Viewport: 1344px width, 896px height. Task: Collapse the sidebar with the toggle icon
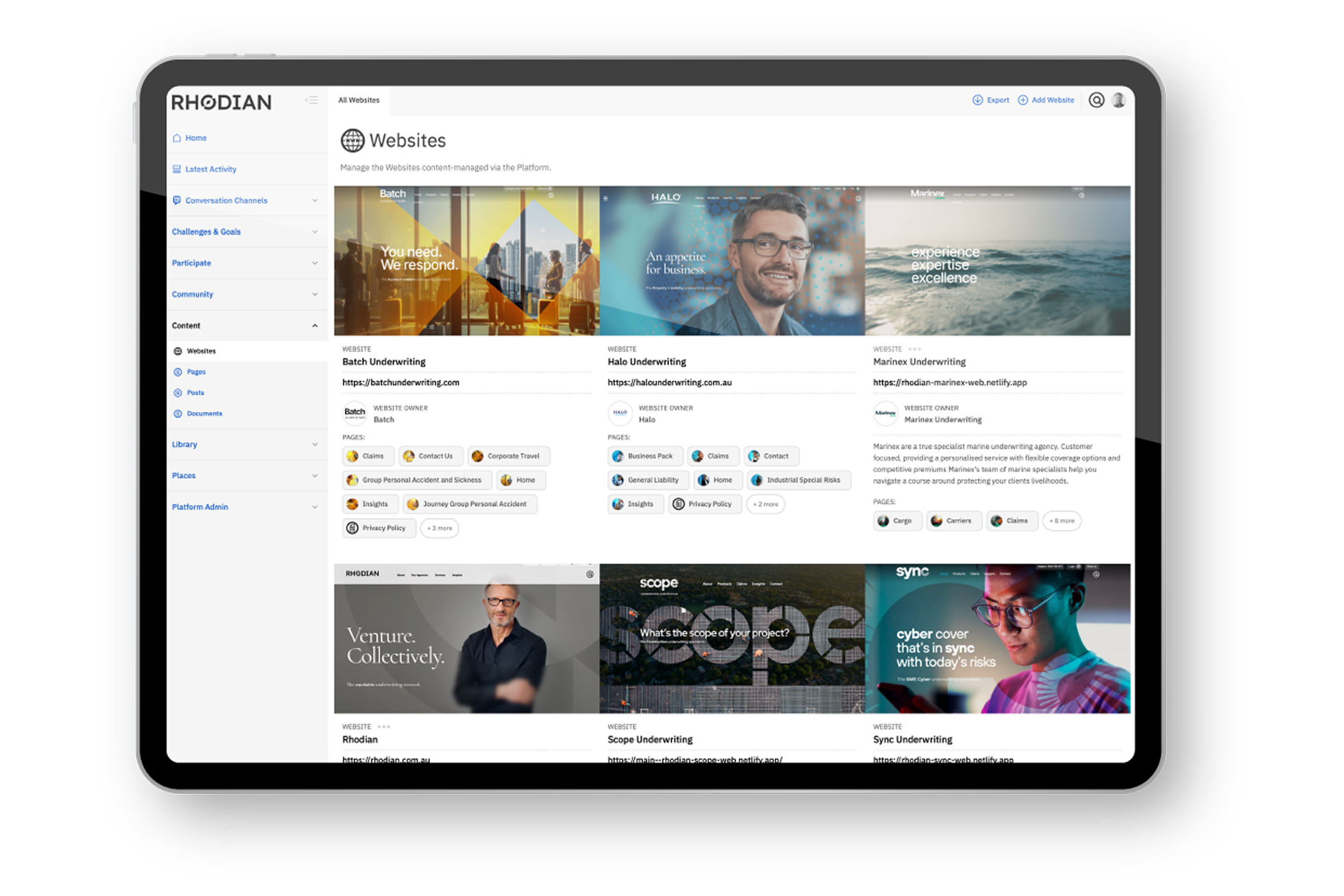tap(312, 100)
